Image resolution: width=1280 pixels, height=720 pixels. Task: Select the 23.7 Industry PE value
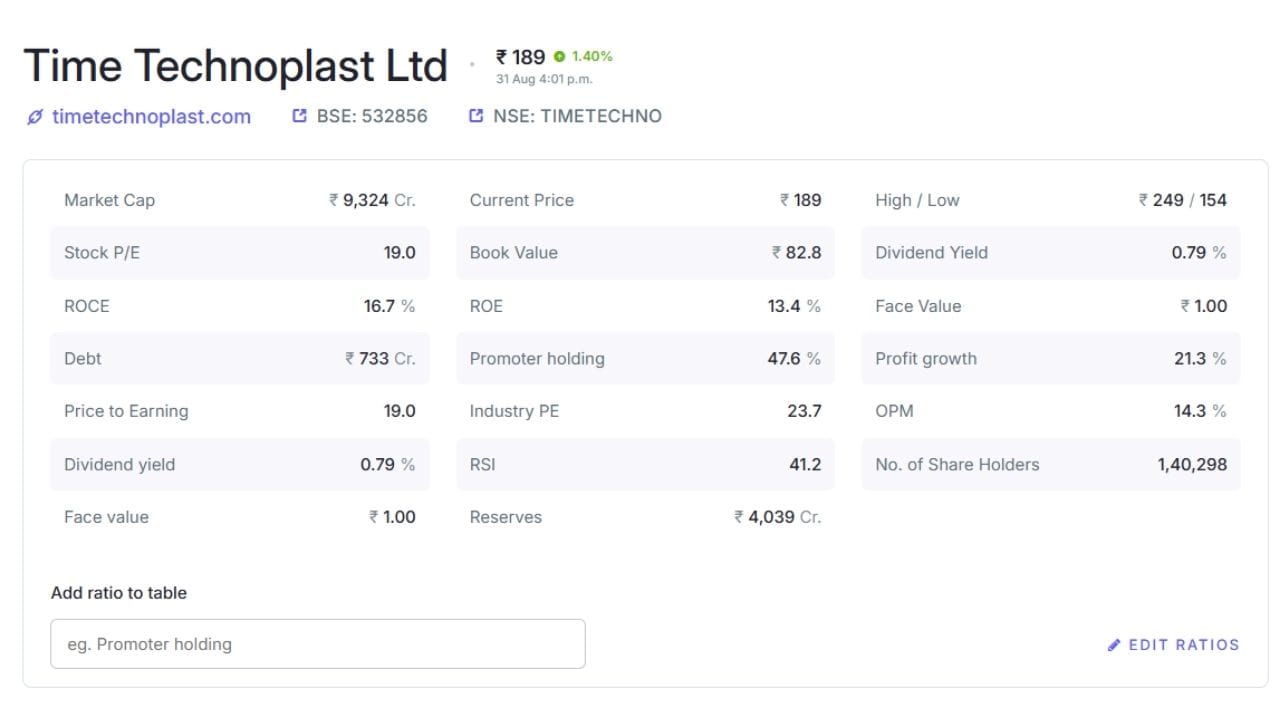click(804, 411)
